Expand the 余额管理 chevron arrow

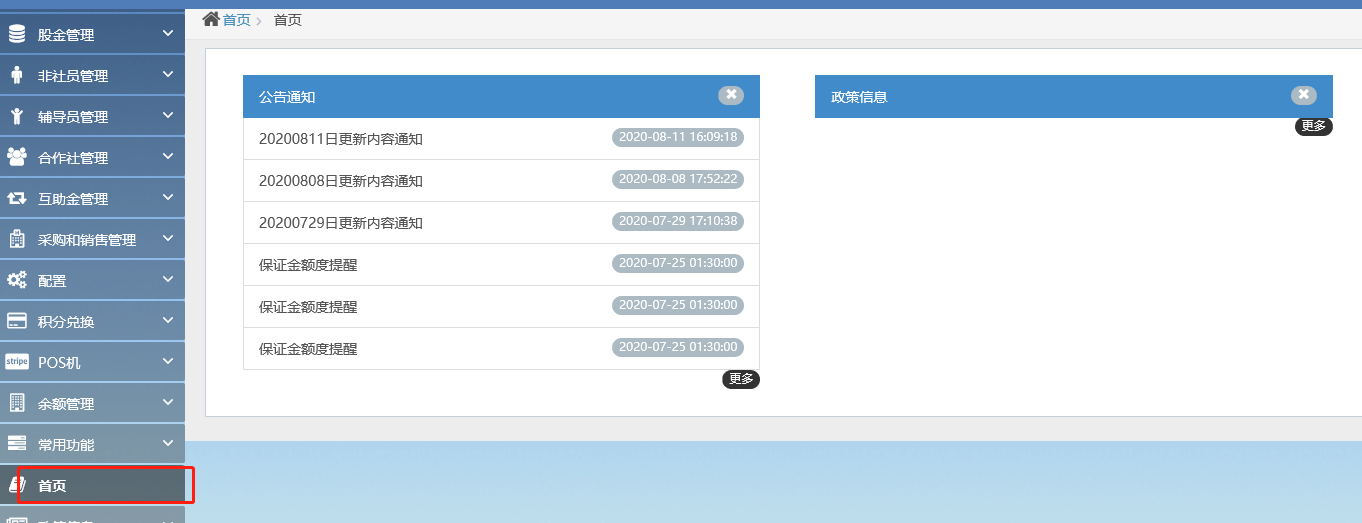[x=168, y=403]
